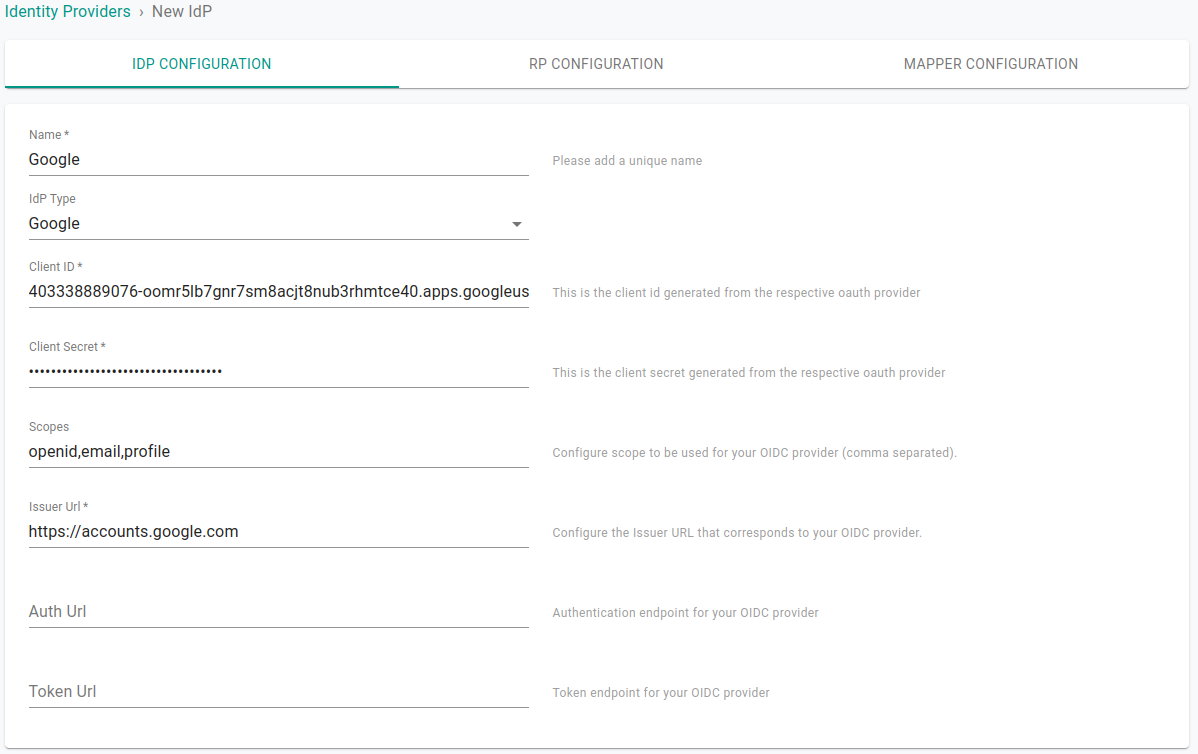Click the 'Issuer Url *' field label
The height and width of the screenshot is (754, 1198).
[59, 506]
